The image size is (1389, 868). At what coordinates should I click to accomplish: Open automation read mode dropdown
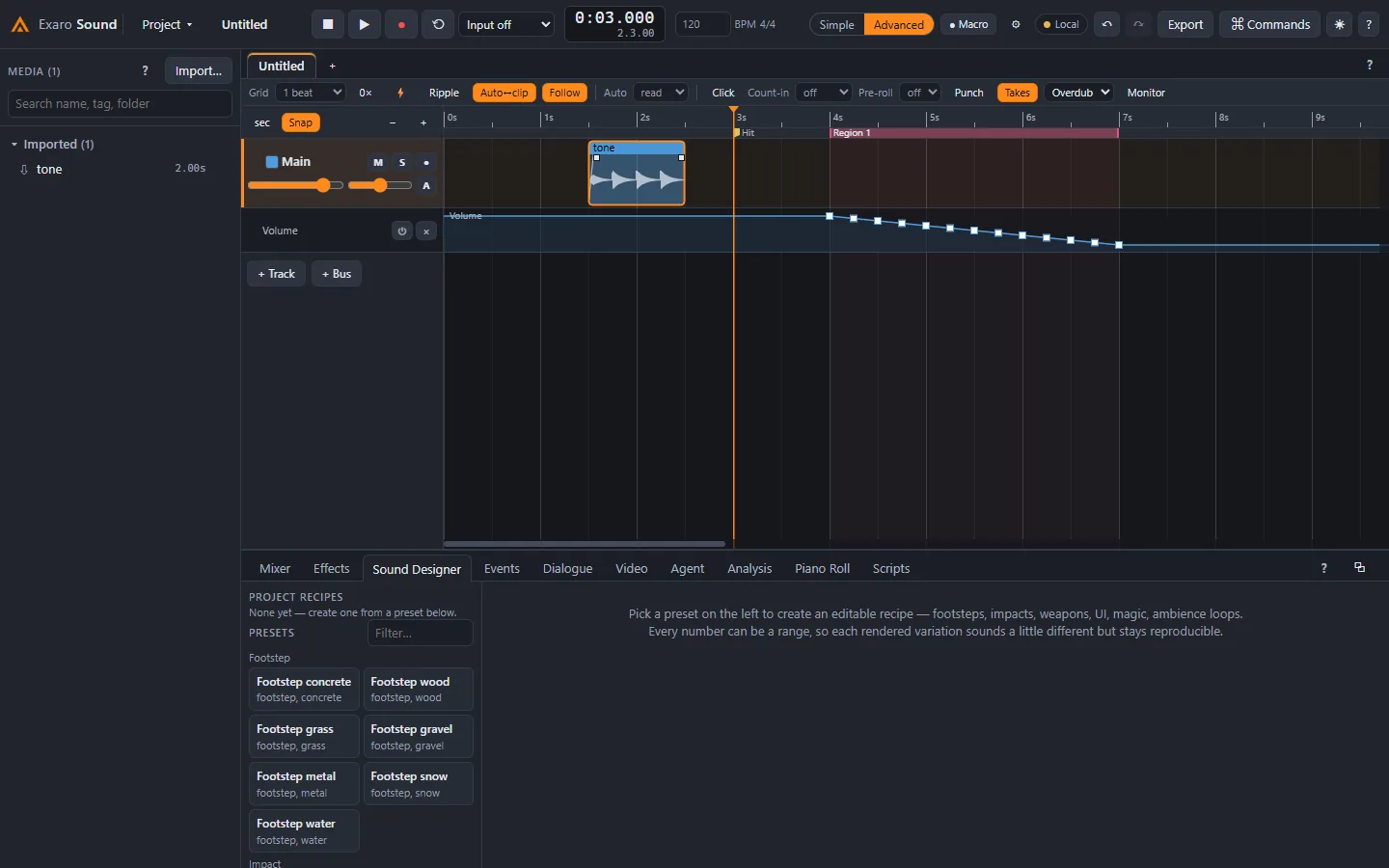(661, 93)
